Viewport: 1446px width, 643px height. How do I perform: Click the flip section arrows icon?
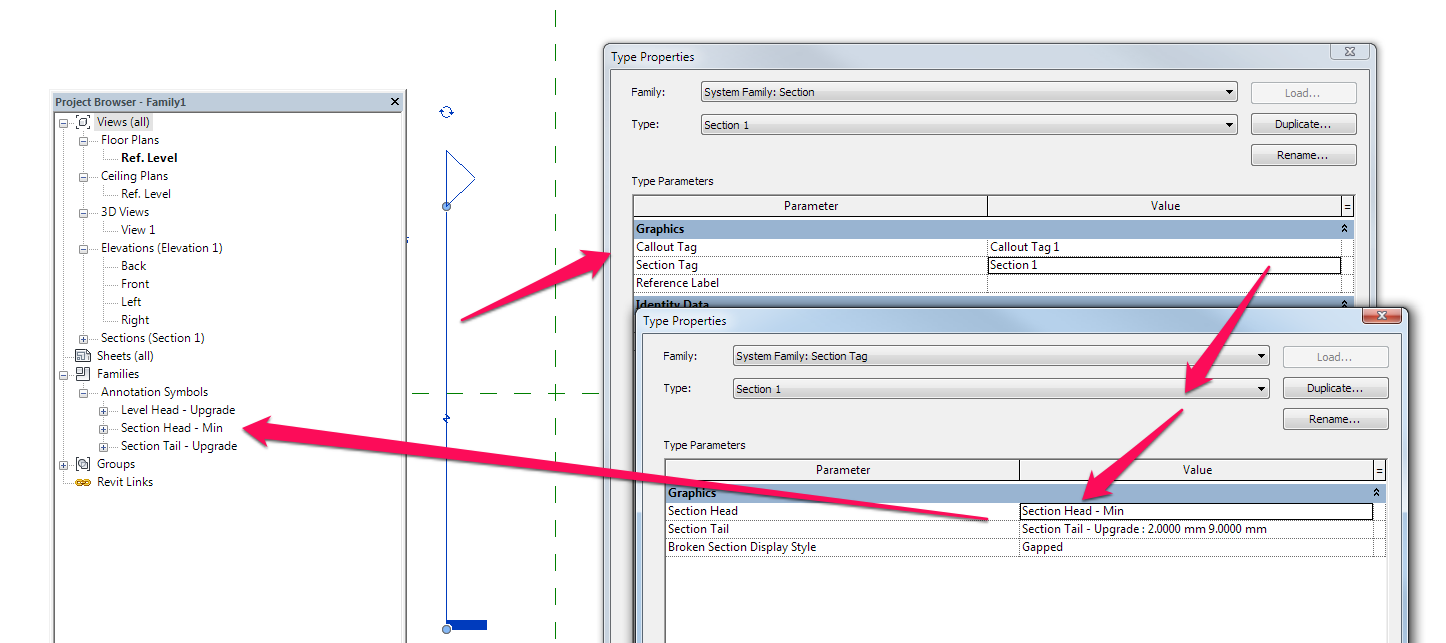(x=447, y=112)
